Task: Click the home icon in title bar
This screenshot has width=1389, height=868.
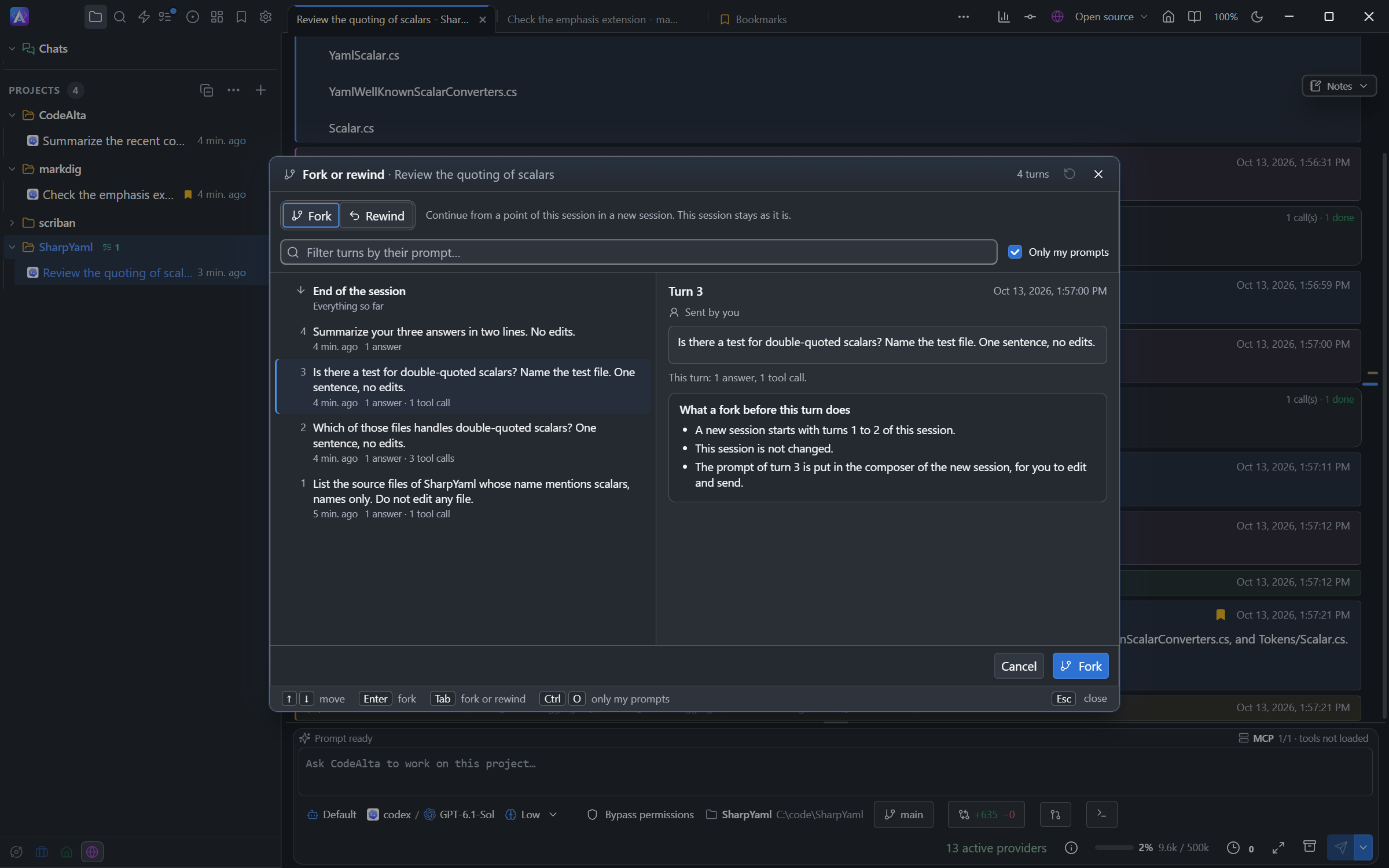Action: (1168, 17)
